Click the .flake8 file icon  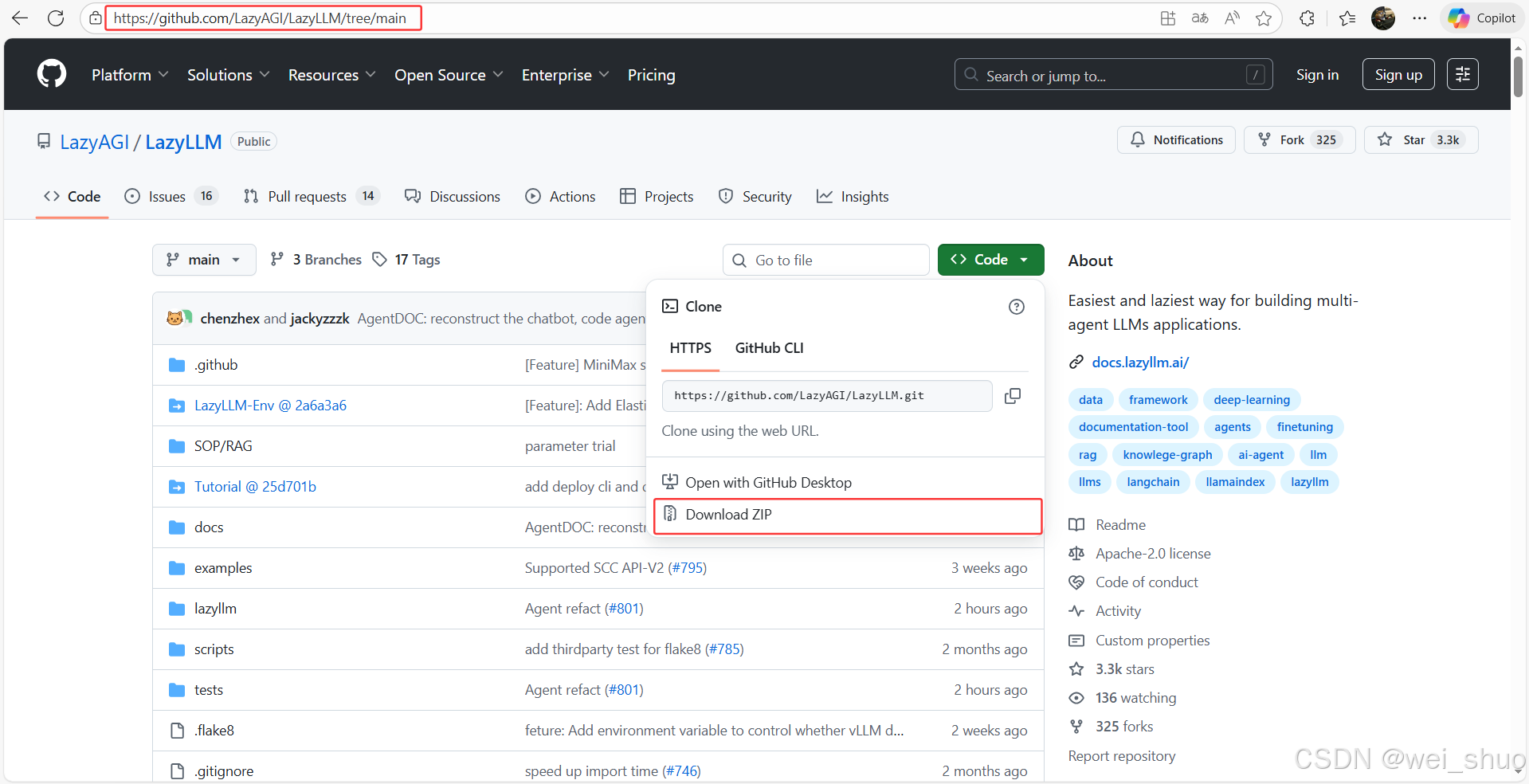click(177, 731)
